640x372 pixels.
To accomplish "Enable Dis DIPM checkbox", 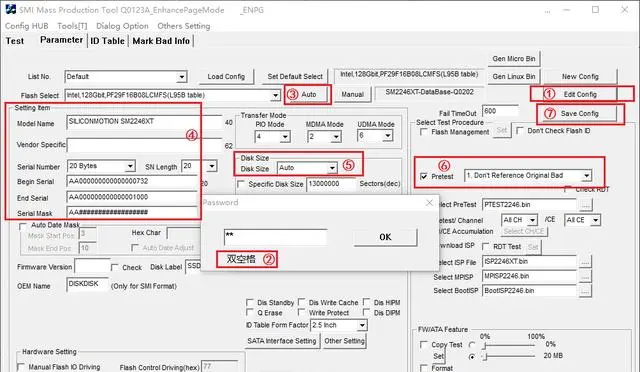I will click(366, 313).
